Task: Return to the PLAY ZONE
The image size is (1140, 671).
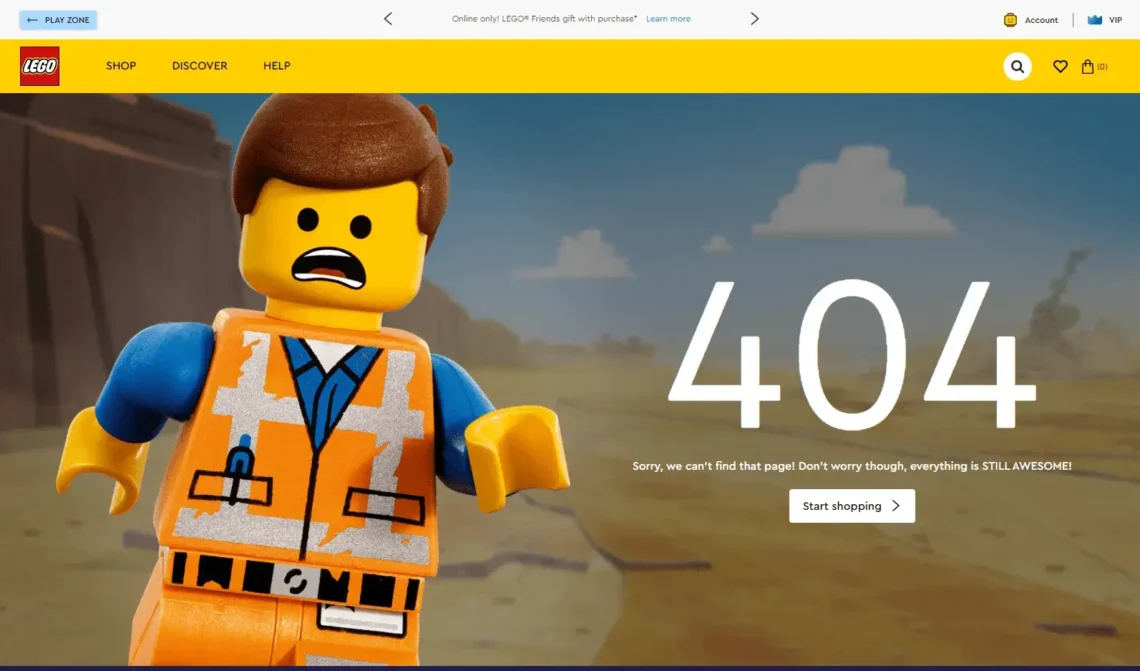Action: point(57,19)
